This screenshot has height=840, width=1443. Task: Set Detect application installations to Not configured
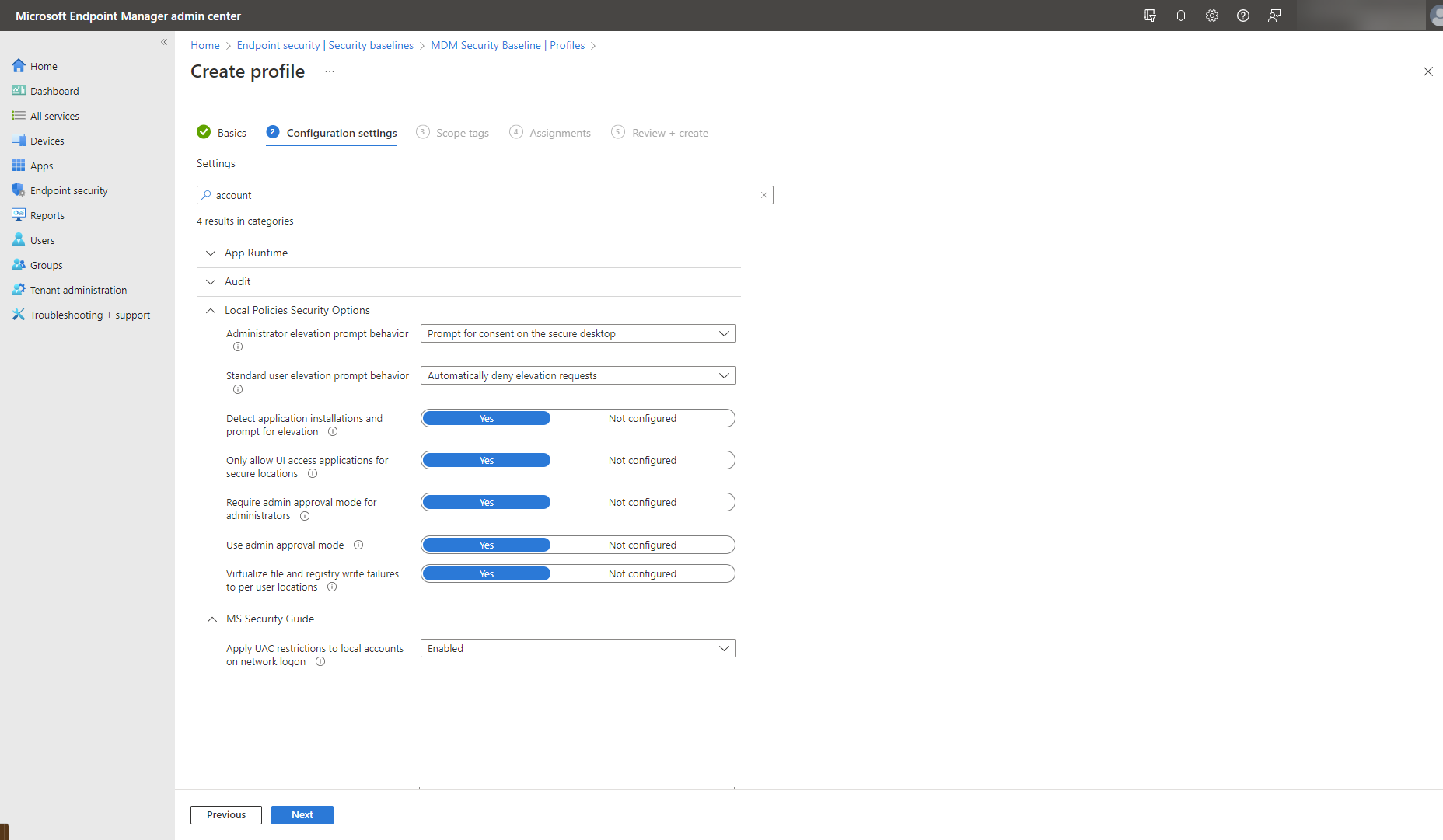click(x=642, y=418)
